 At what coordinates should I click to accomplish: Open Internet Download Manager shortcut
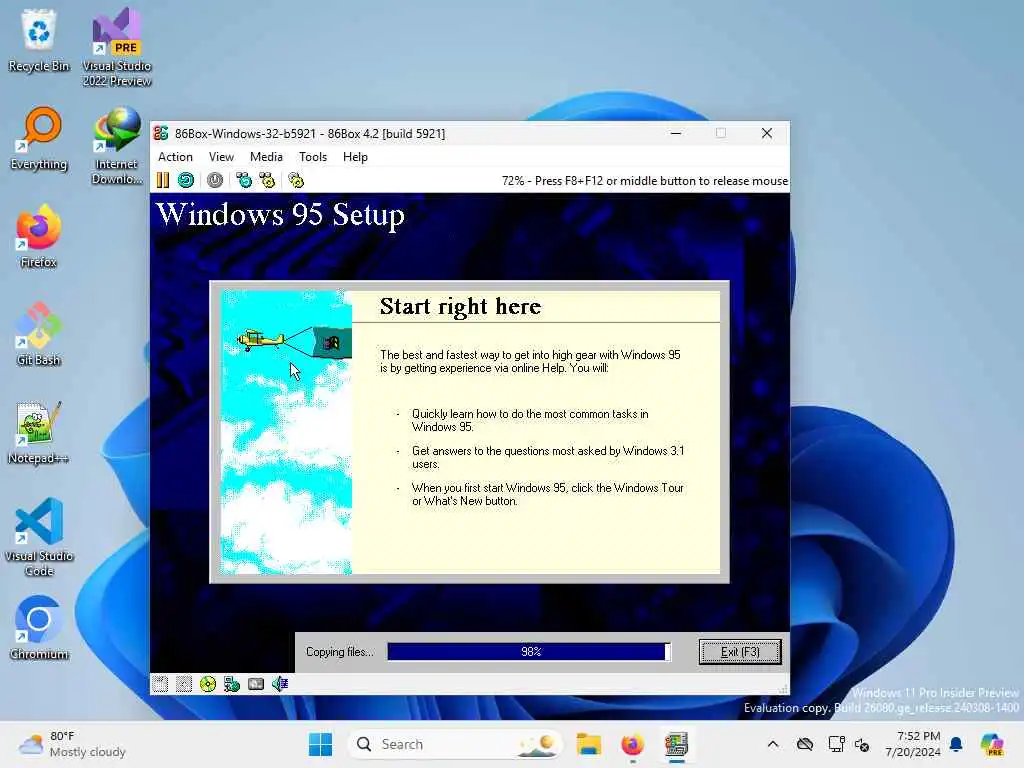(116, 145)
